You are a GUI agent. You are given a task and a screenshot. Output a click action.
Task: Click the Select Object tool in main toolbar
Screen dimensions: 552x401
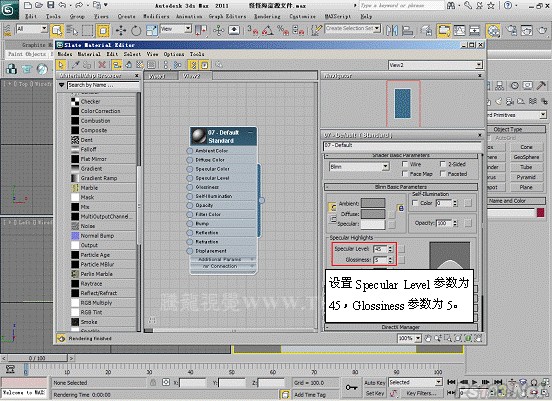57,31
